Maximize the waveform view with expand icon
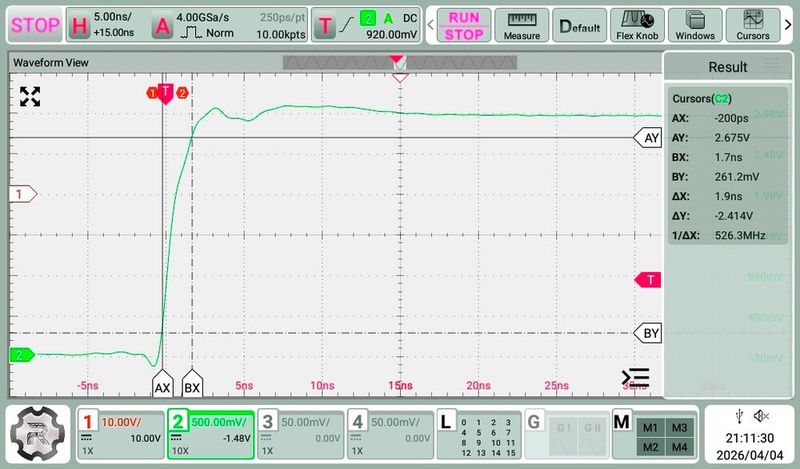800x469 pixels. point(30,96)
